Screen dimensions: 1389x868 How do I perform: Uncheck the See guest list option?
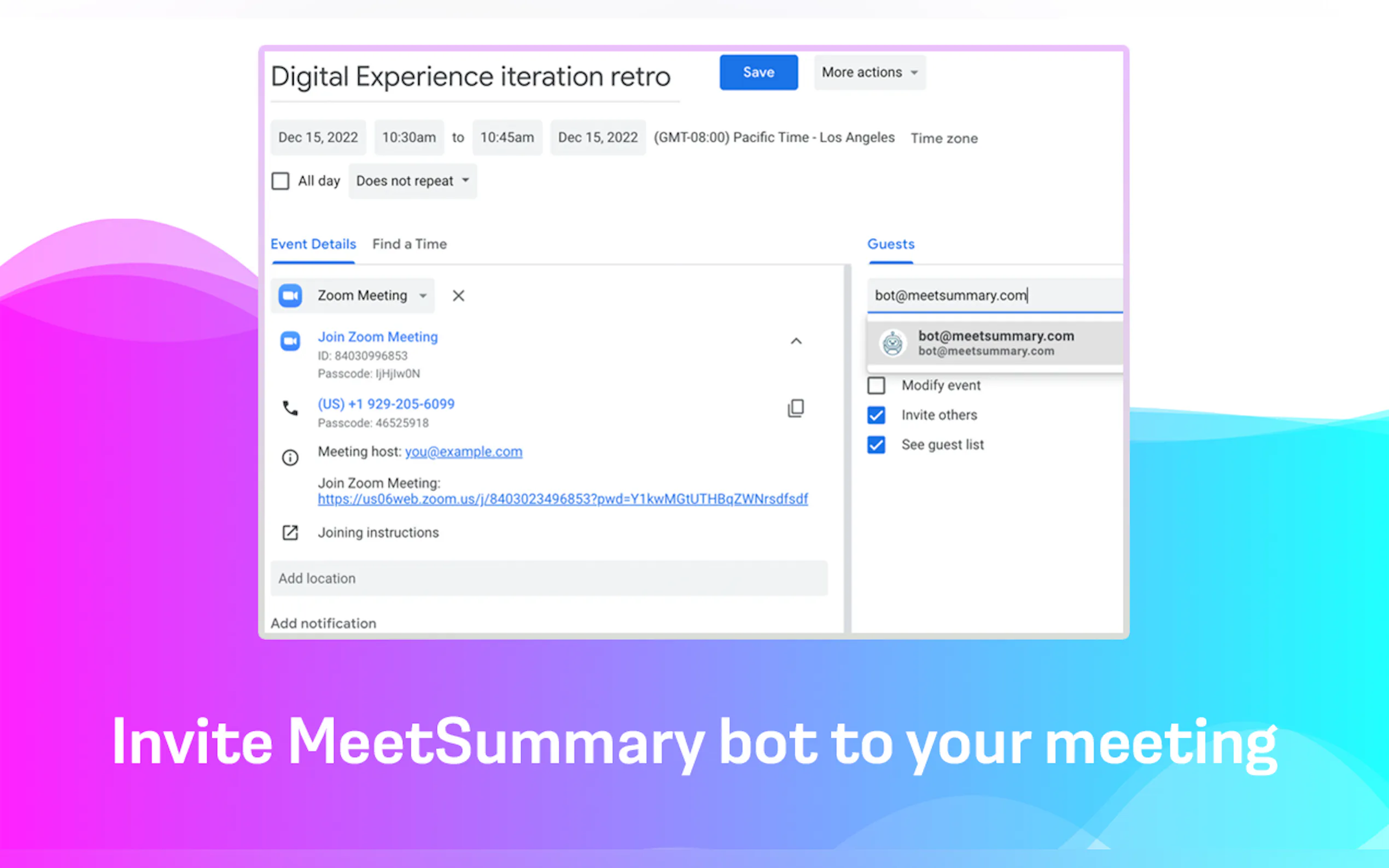coord(876,445)
